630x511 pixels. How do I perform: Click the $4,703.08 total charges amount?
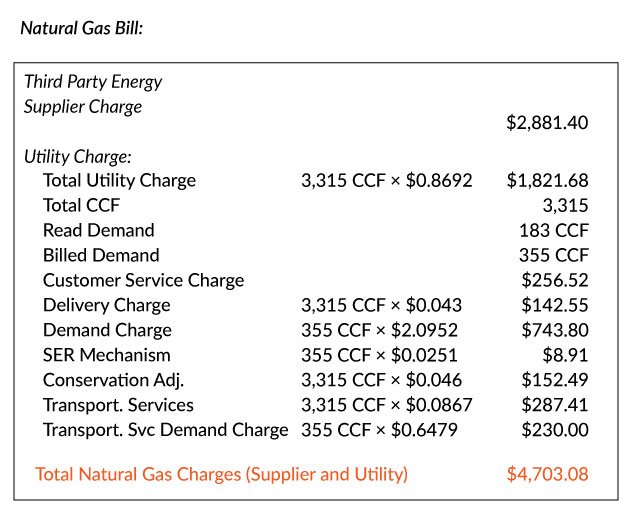(x=547, y=474)
